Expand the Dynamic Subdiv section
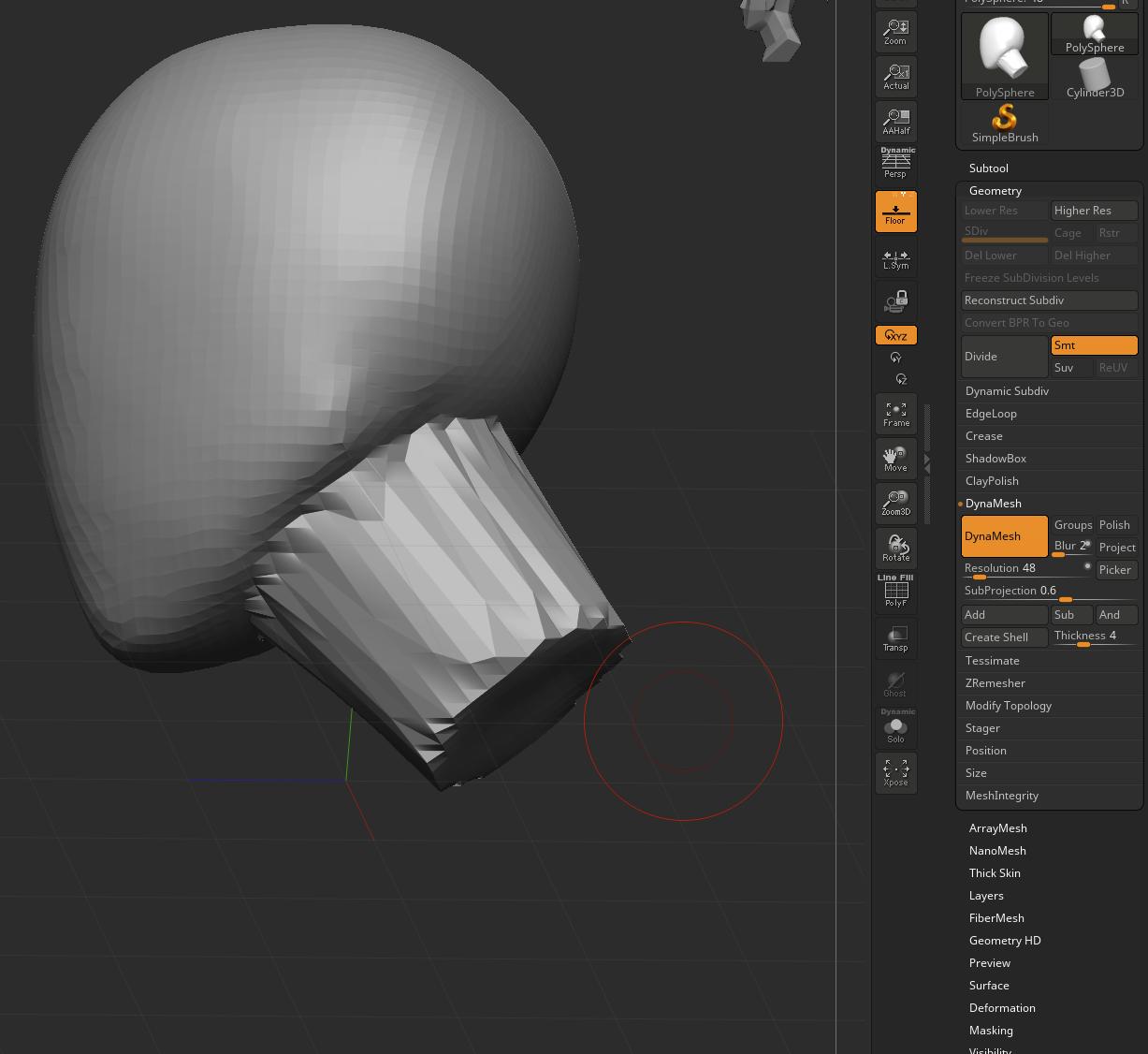 coord(1007,391)
